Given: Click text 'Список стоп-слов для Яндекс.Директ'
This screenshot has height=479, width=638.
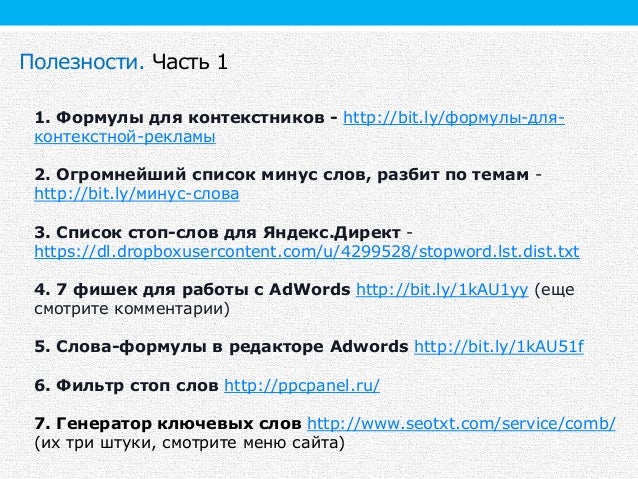Looking at the screenshot, I should pyautogui.click(x=228, y=232).
